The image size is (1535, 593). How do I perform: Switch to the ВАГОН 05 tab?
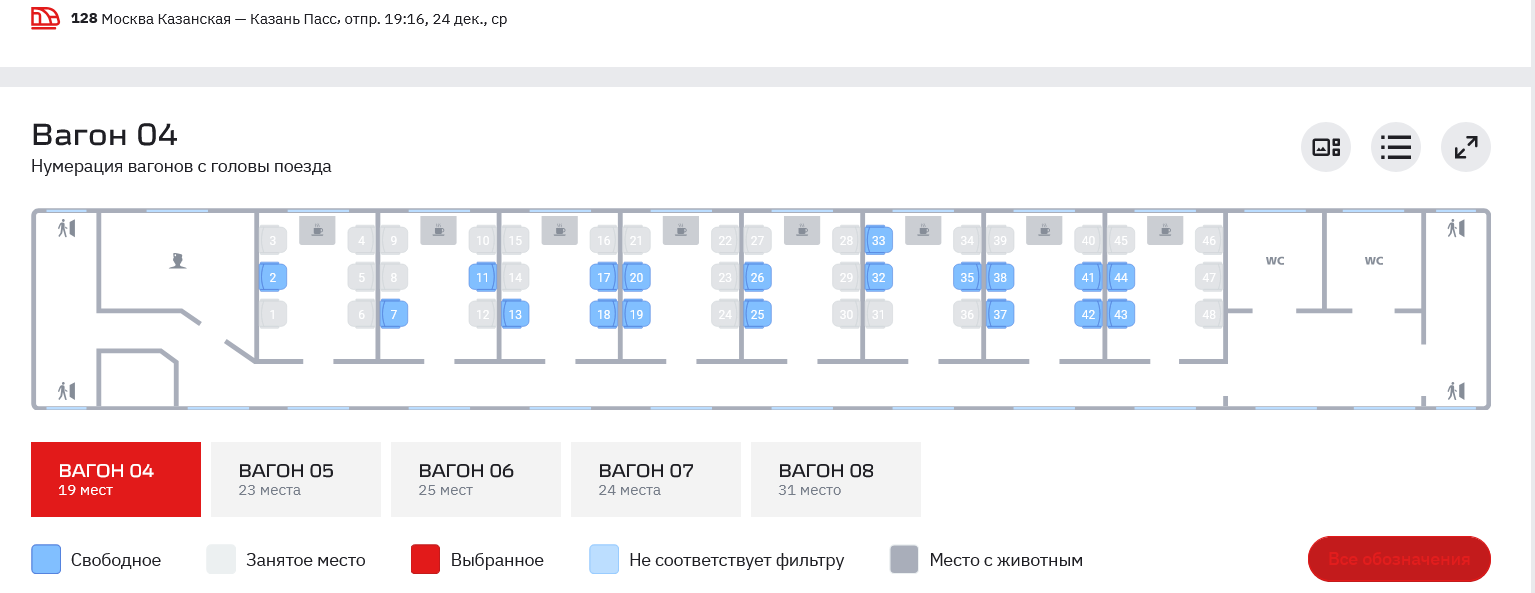296,479
